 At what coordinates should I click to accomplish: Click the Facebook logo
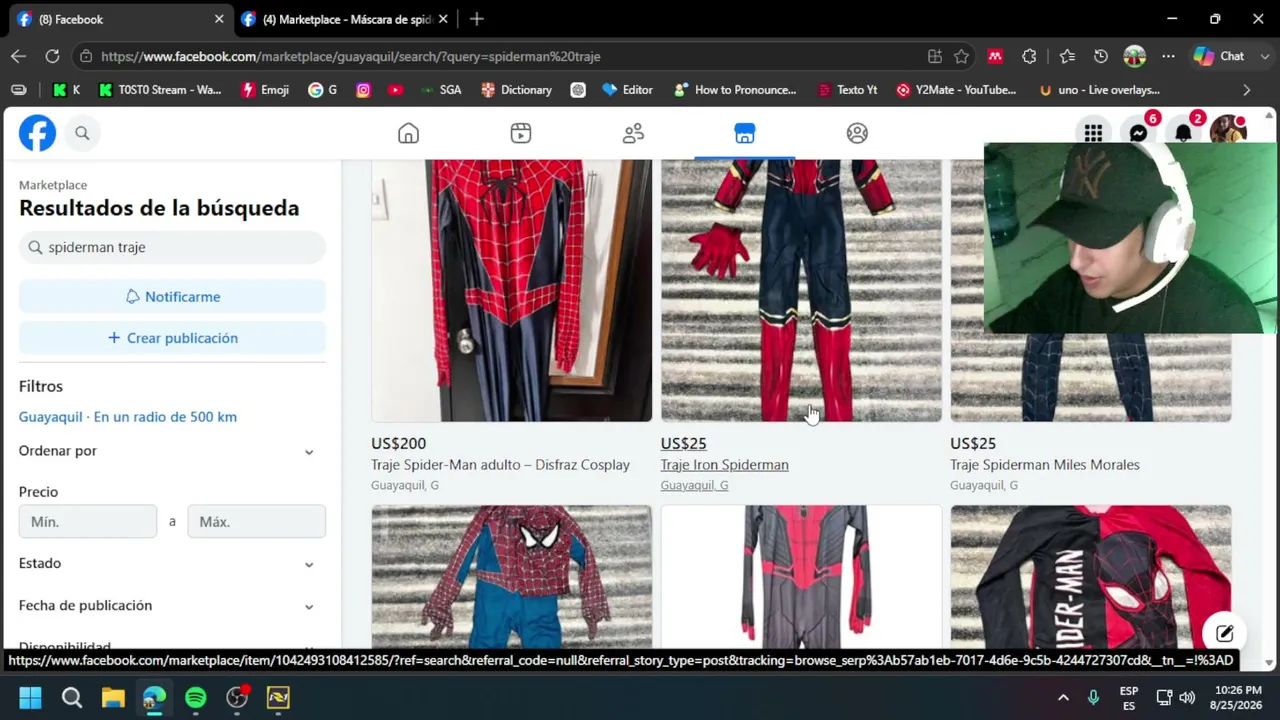click(37, 133)
